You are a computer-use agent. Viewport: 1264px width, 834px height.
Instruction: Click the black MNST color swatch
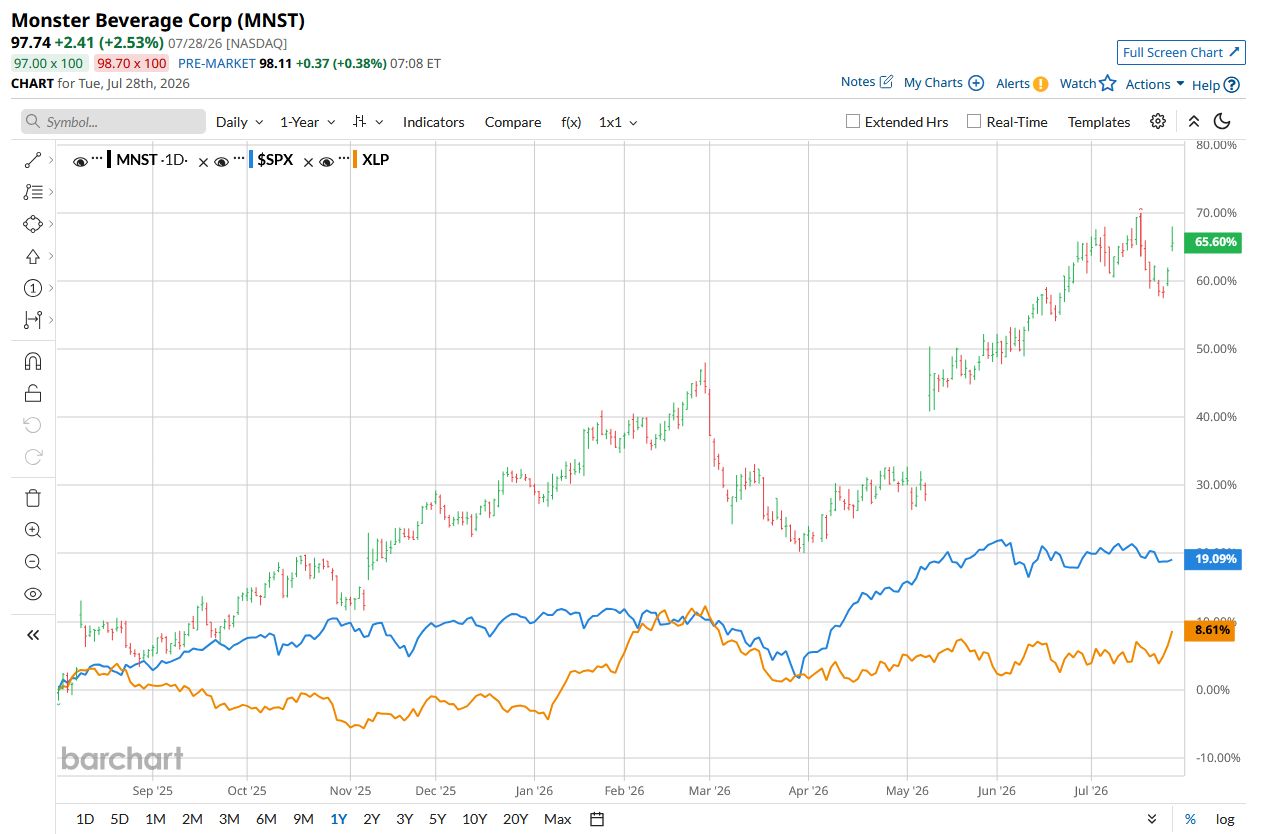point(109,160)
